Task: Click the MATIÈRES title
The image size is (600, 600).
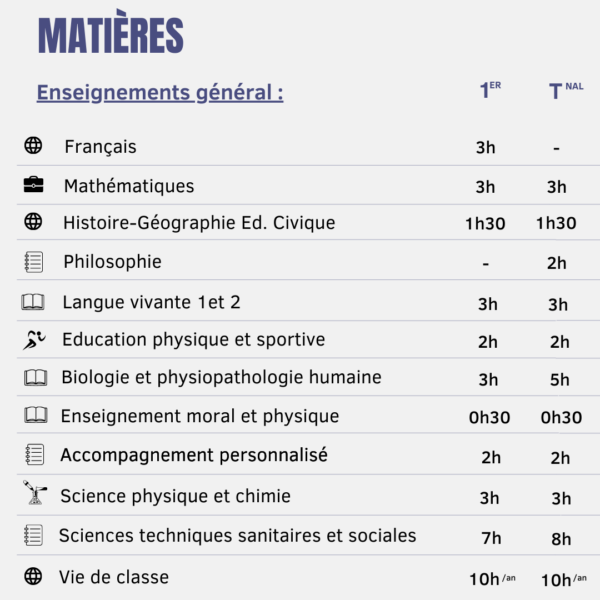Action: [111, 36]
